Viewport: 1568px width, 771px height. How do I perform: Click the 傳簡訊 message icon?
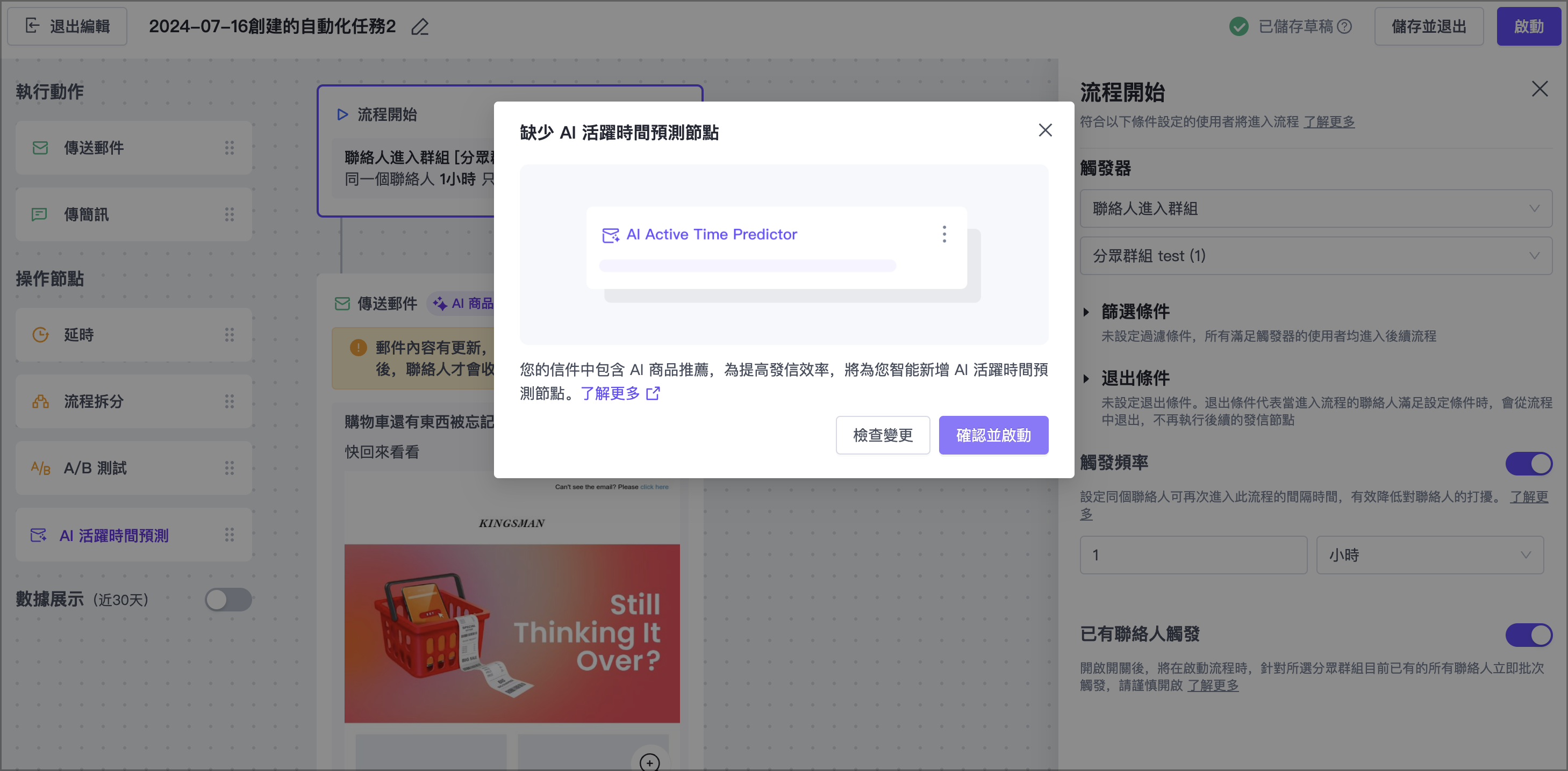(x=39, y=214)
